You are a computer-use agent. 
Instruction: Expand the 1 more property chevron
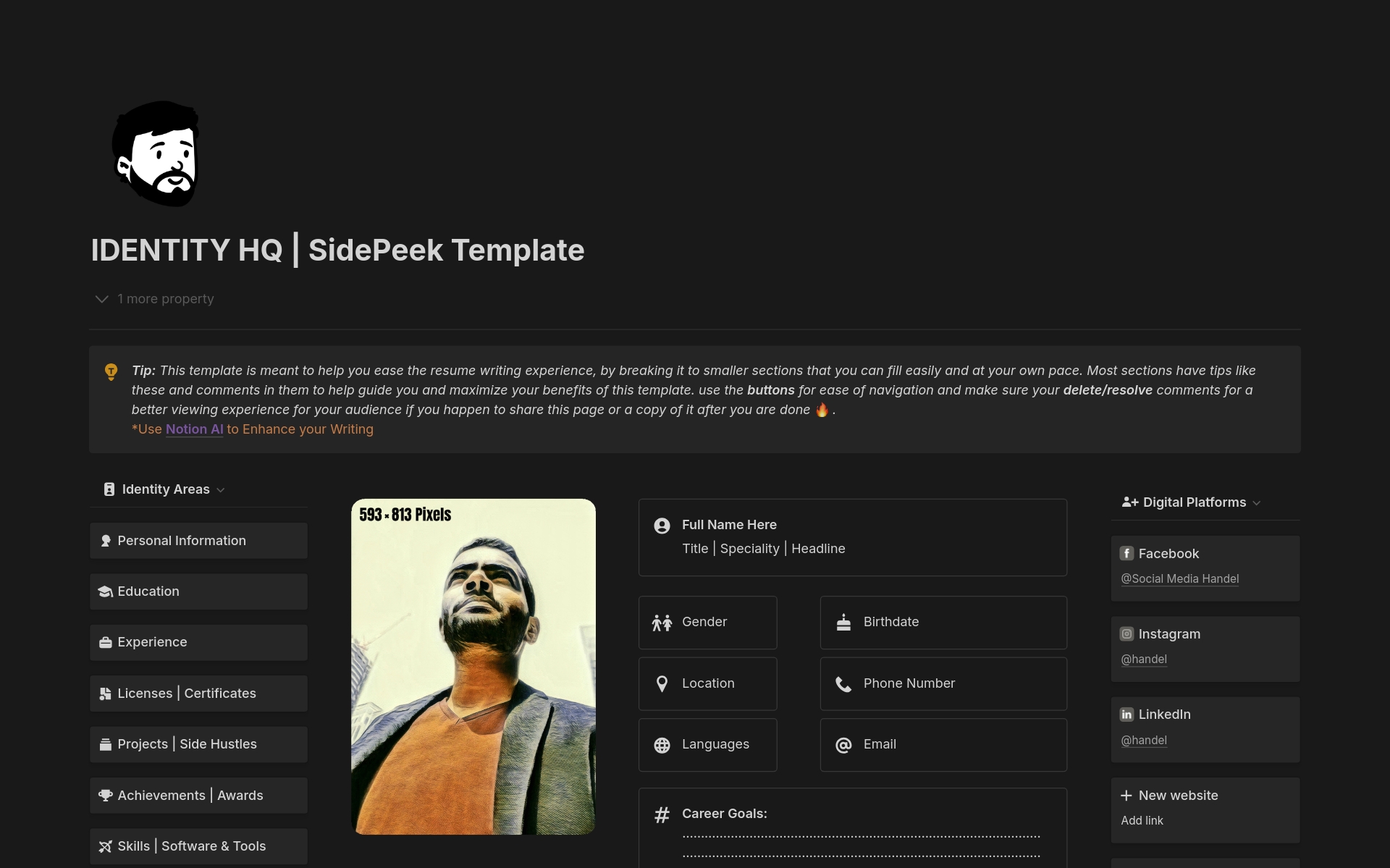101,299
